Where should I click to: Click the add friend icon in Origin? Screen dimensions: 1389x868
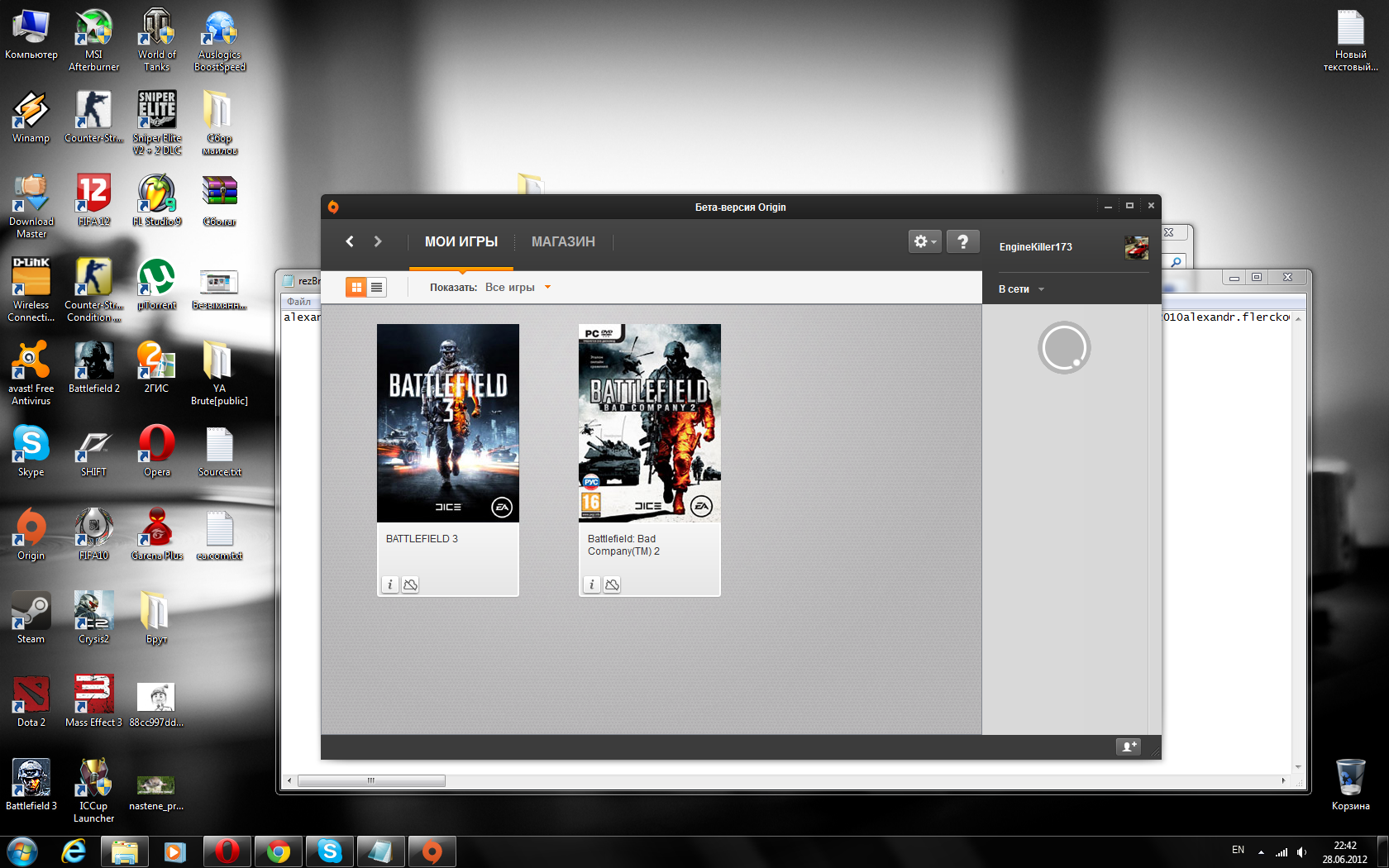pyautogui.click(x=1129, y=746)
